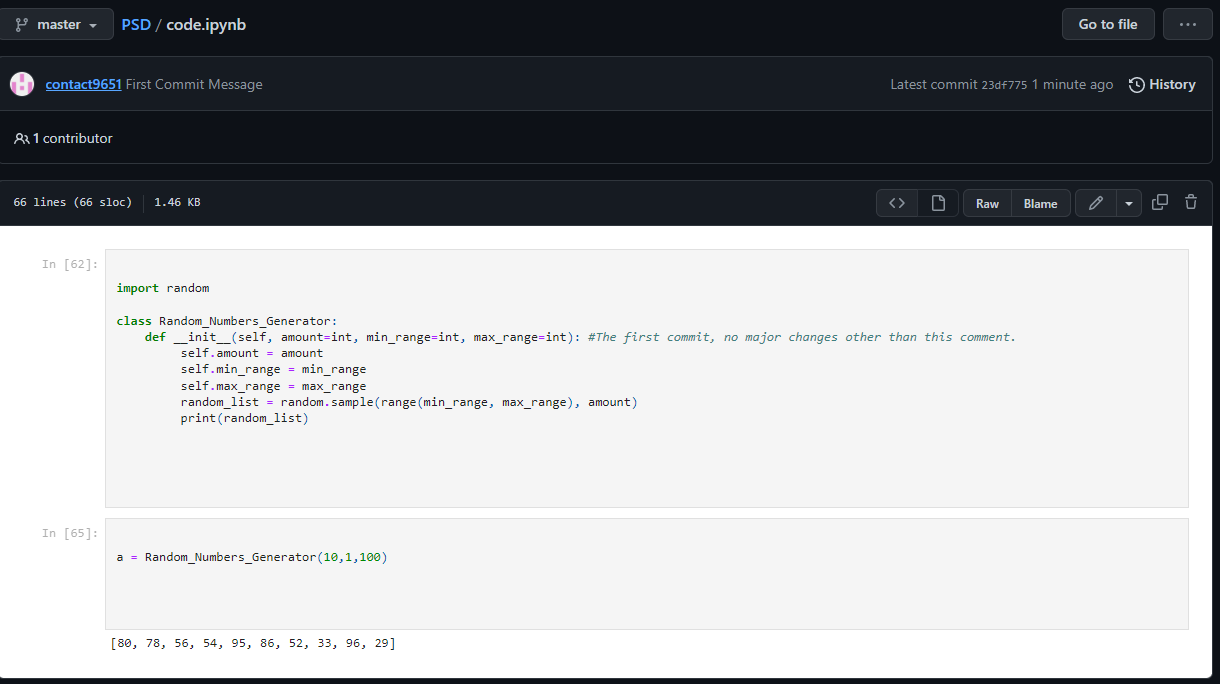Screen dimensions: 1220x684
Task: Click the Go to file button
Action: point(1107,24)
